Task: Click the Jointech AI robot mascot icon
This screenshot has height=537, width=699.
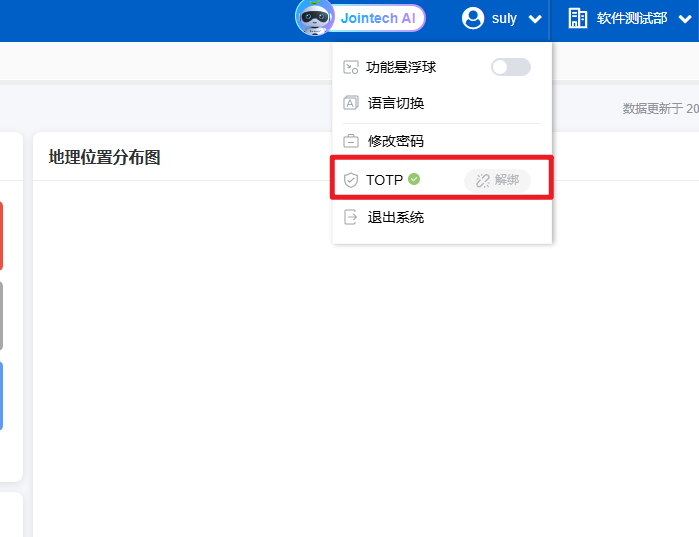Action: (x=315, y=18)
